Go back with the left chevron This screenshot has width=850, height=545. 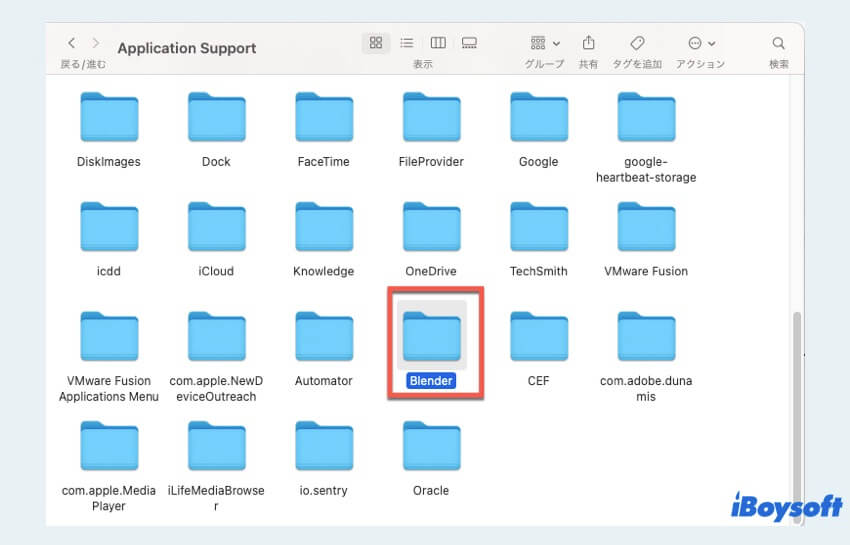[x=71, y=43]
